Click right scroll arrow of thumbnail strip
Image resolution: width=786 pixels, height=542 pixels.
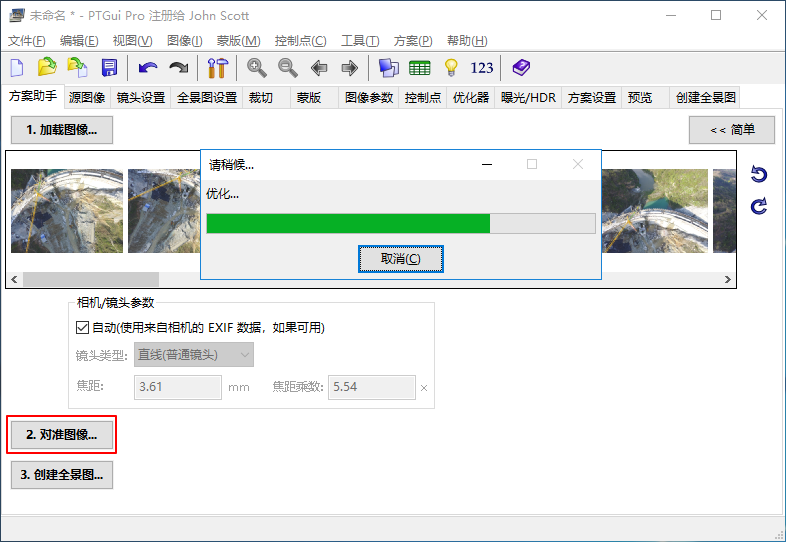(727, 279)
